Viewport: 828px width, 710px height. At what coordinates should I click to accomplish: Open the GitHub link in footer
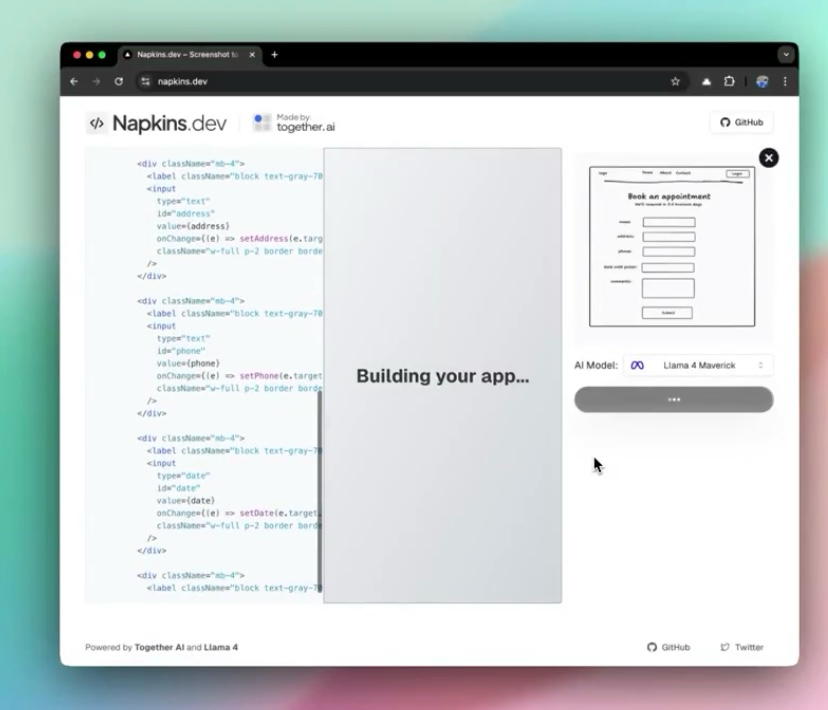click(x=669, y=647)
